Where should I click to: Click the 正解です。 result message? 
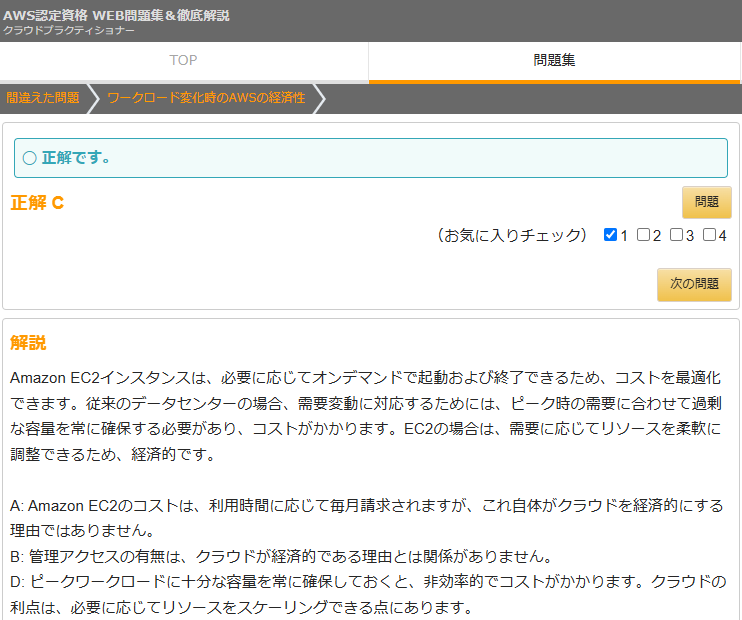76,158
